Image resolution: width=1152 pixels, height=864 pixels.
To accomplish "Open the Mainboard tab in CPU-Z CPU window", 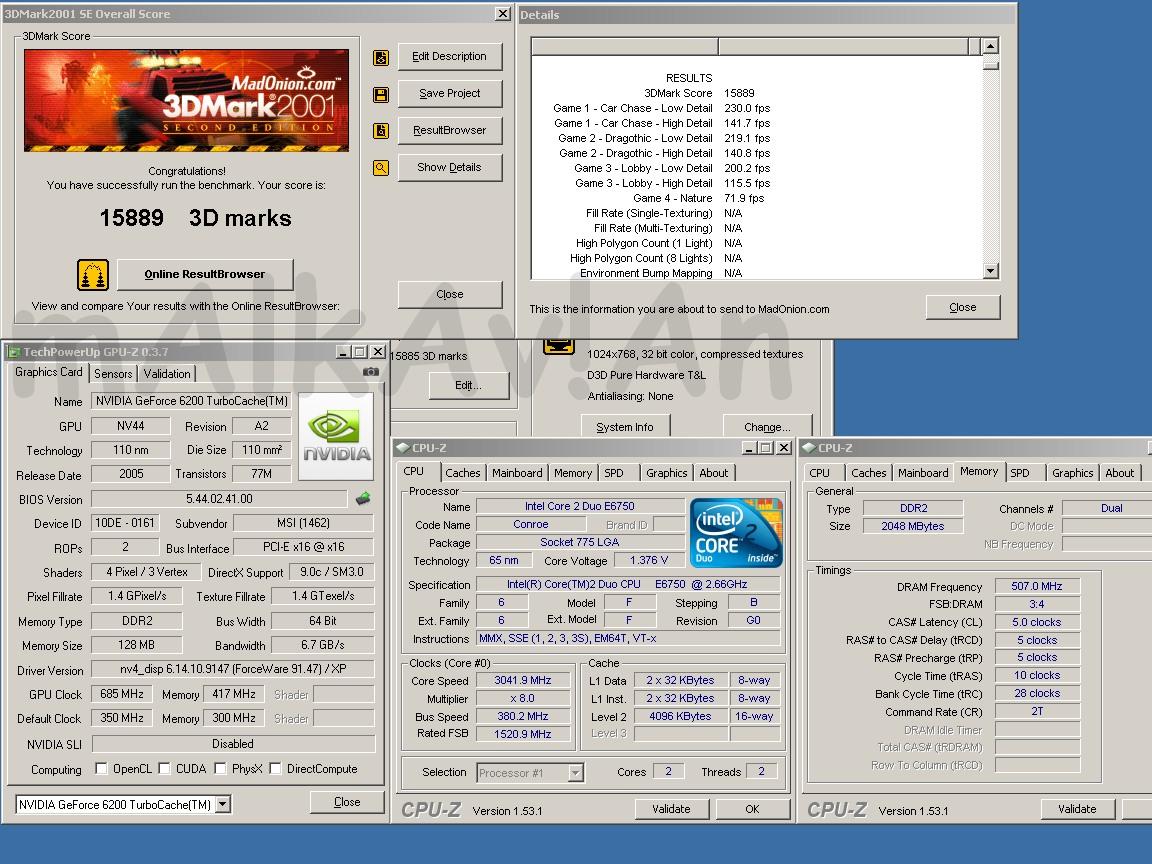I will click(x=517, y=473).
